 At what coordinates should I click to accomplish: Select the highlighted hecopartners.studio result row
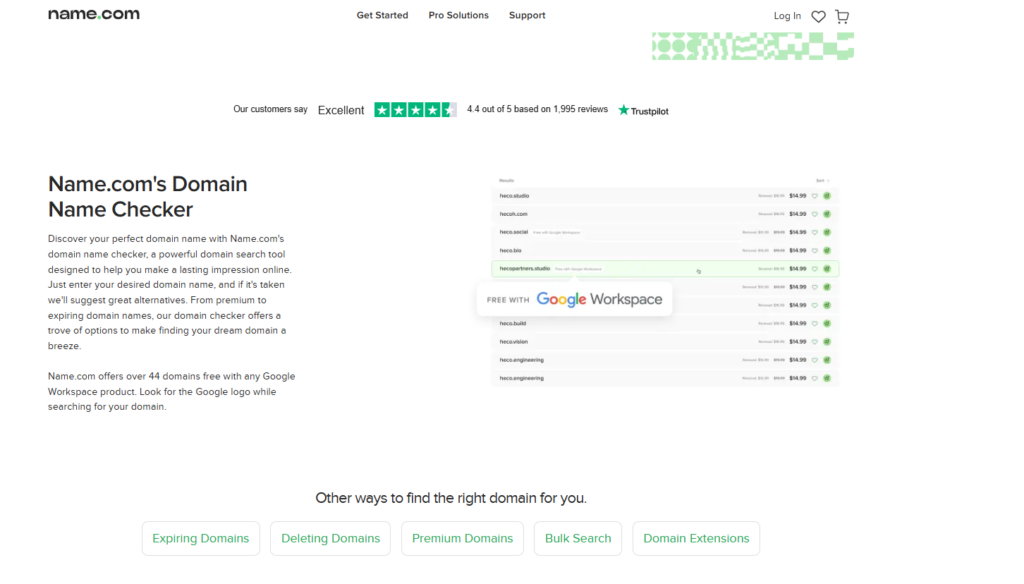(665, 268)
